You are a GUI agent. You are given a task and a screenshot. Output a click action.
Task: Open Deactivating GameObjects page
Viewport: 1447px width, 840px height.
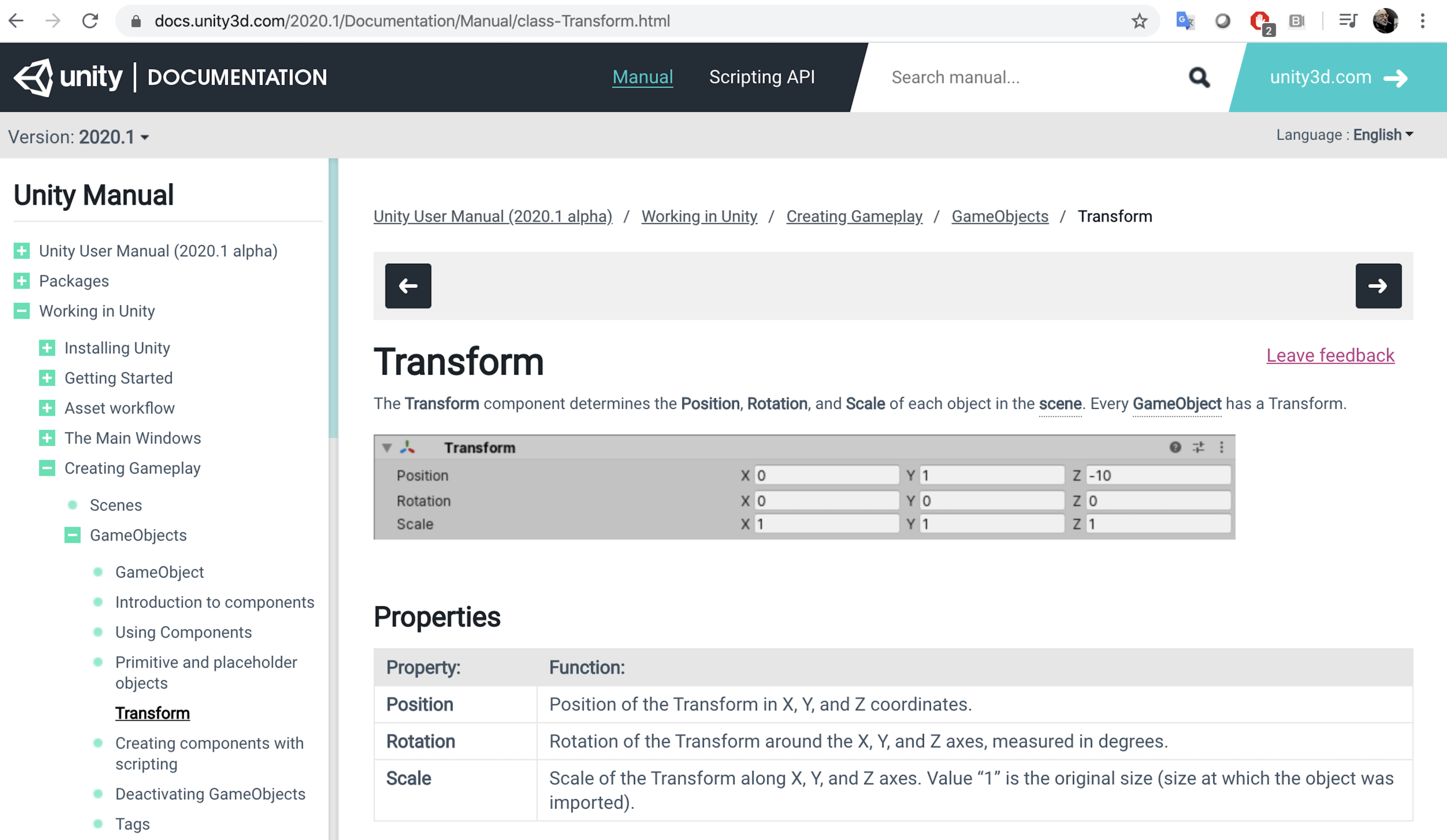point(210,793)
